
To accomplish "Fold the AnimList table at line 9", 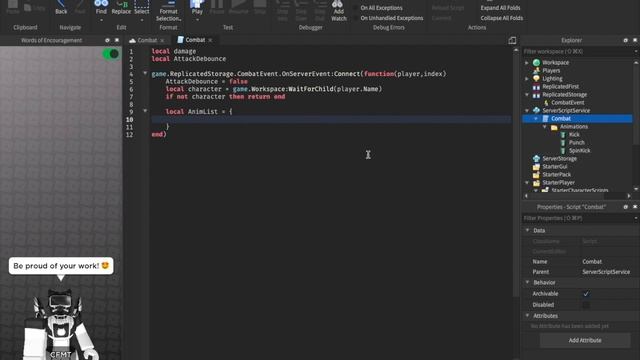I will pos(145,111).
